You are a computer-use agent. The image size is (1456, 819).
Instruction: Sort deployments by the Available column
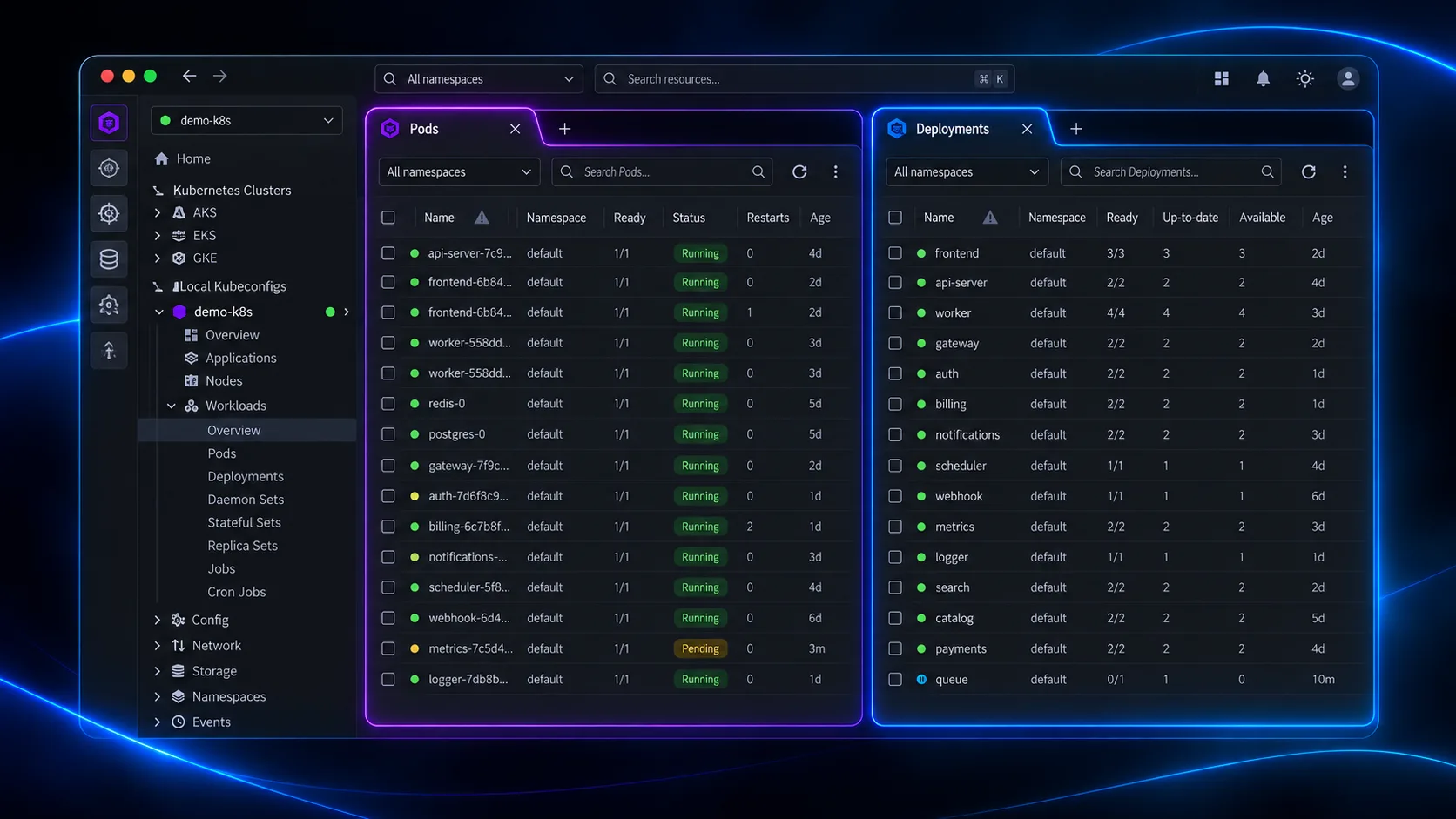pos(1262,218)
